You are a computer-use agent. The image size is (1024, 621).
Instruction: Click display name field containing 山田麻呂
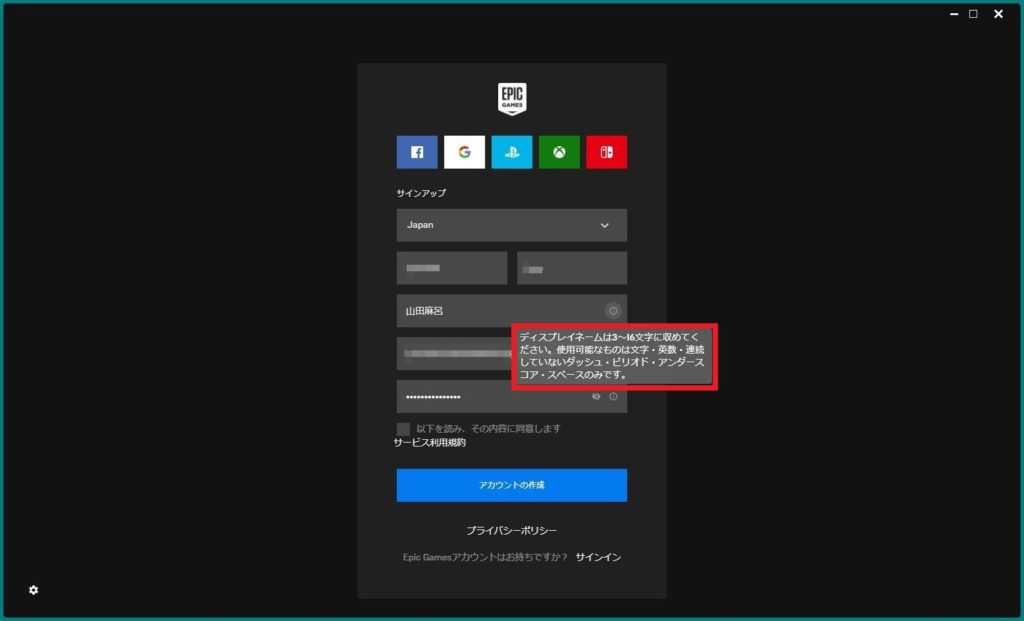point(512,311)
